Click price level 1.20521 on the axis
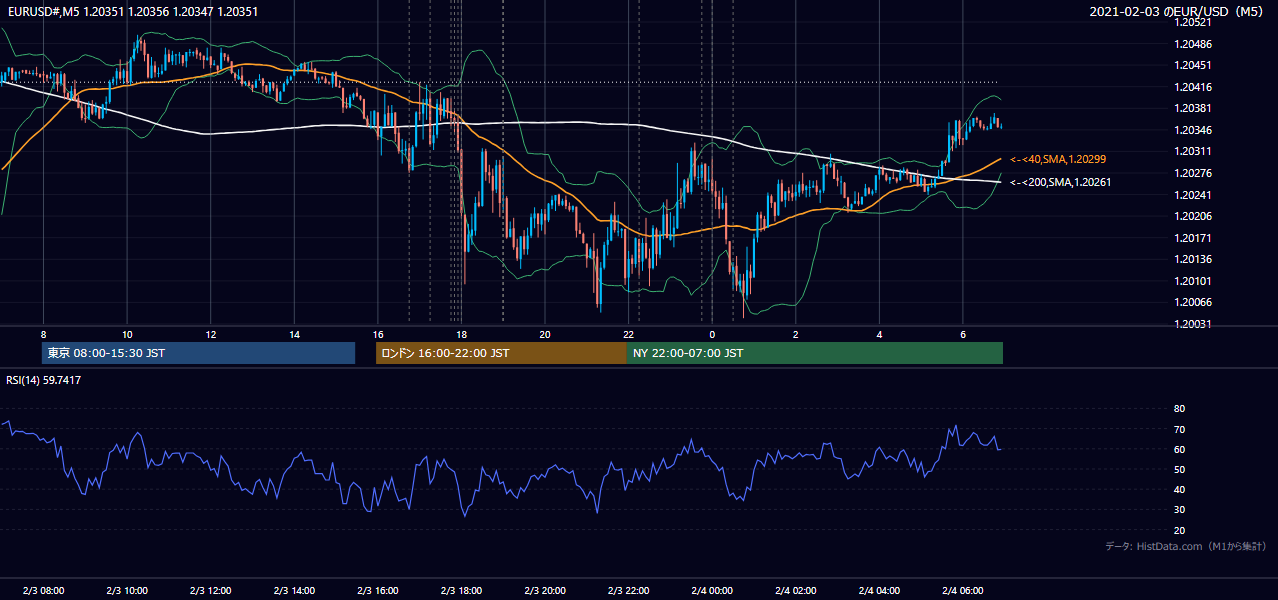The width and height of the screenshot is (1278, 600). coord(1193,22)
